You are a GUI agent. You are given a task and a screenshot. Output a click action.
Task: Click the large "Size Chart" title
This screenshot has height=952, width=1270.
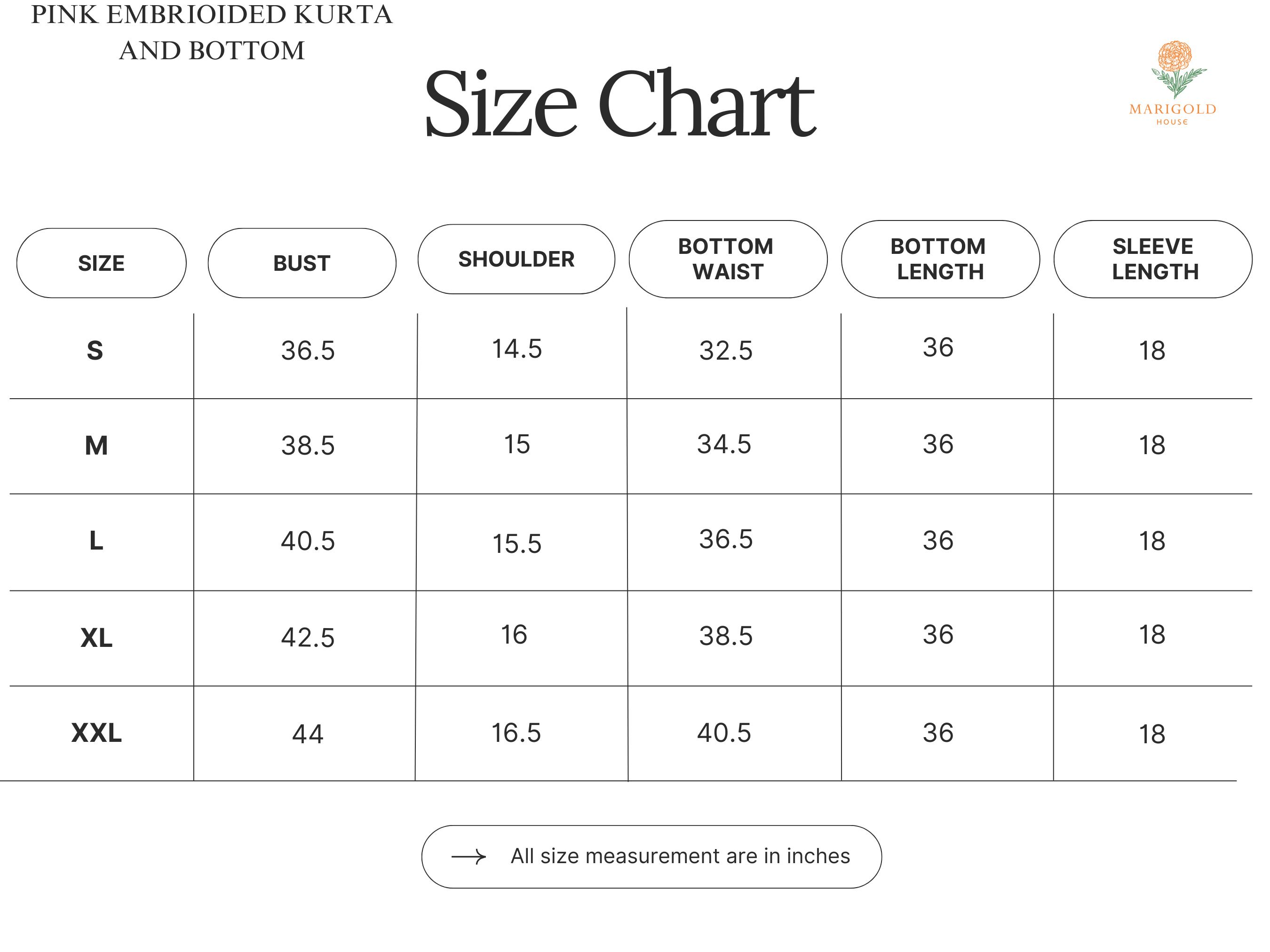[x=619, y=104]
